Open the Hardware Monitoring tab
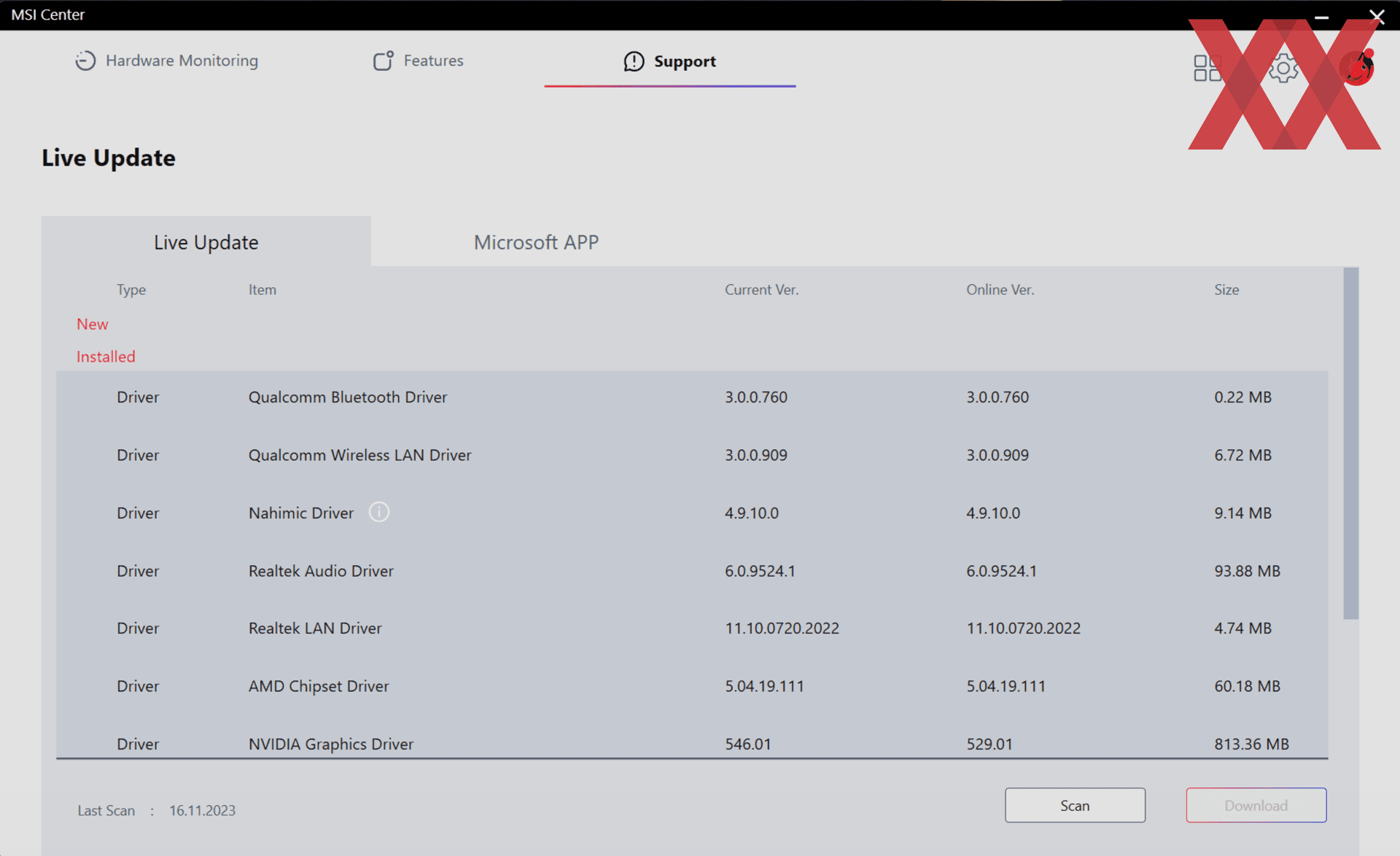The image size is (1400, 856). (x=166, y=61)
